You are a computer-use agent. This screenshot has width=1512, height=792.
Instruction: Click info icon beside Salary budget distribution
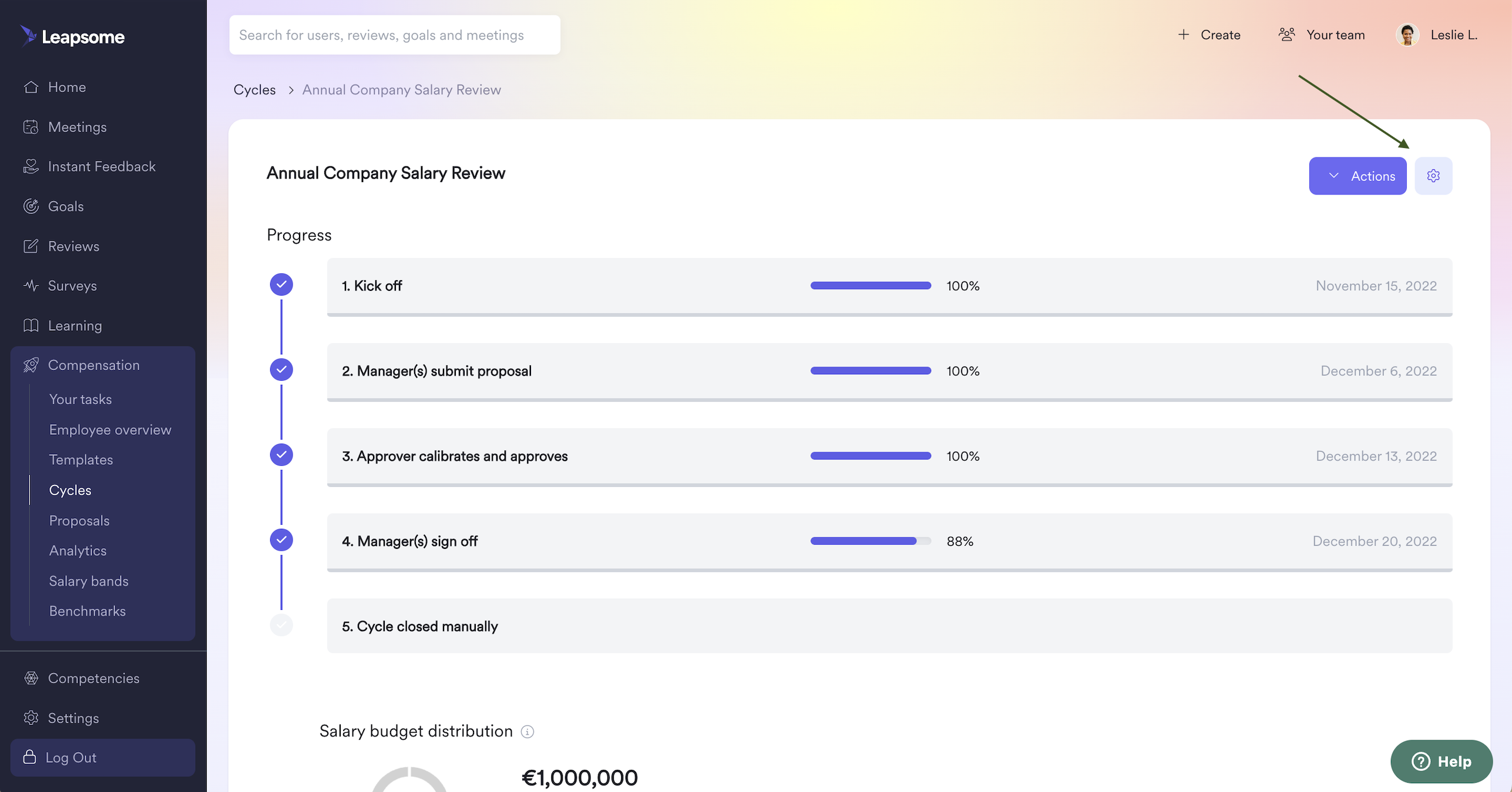527,731
